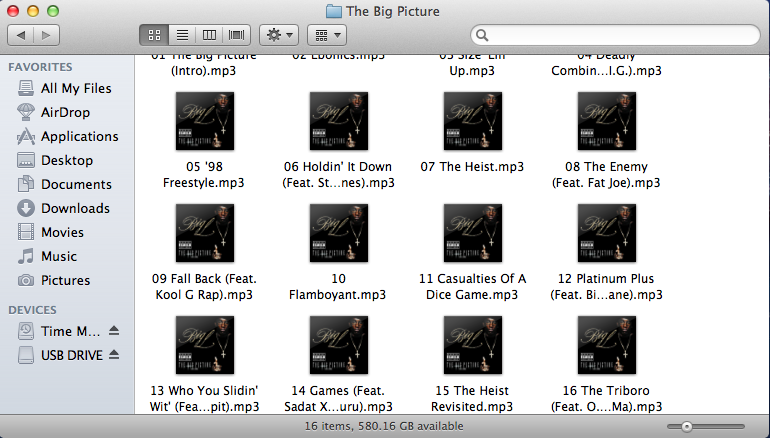Image resolution: width=770 pixels, height=438 pixels.
Task: Select 10 Flamboyant.mp3 album thumbnail
Action: [x=339, y=233]
